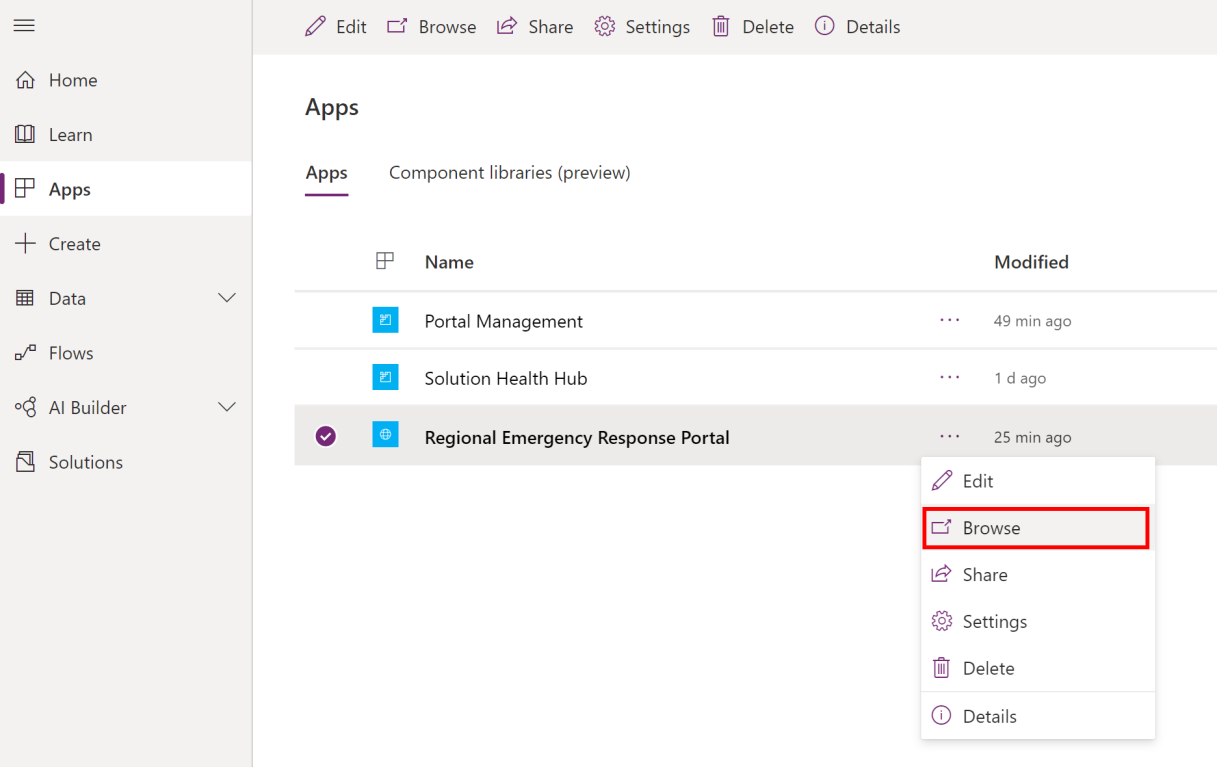
Task: Choose Settings in the context menu
Action: (1037, 622)
